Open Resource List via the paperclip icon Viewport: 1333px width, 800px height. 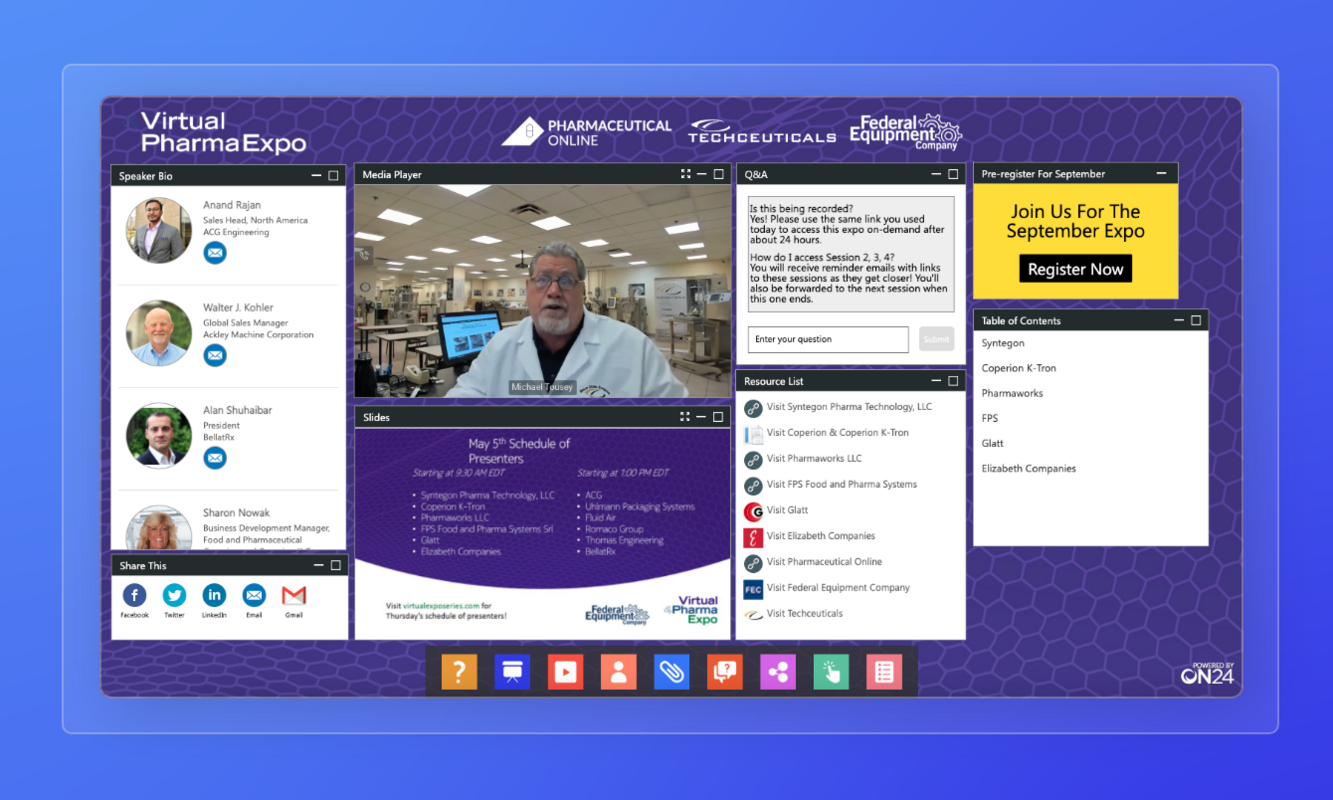[x=671, y=671]
